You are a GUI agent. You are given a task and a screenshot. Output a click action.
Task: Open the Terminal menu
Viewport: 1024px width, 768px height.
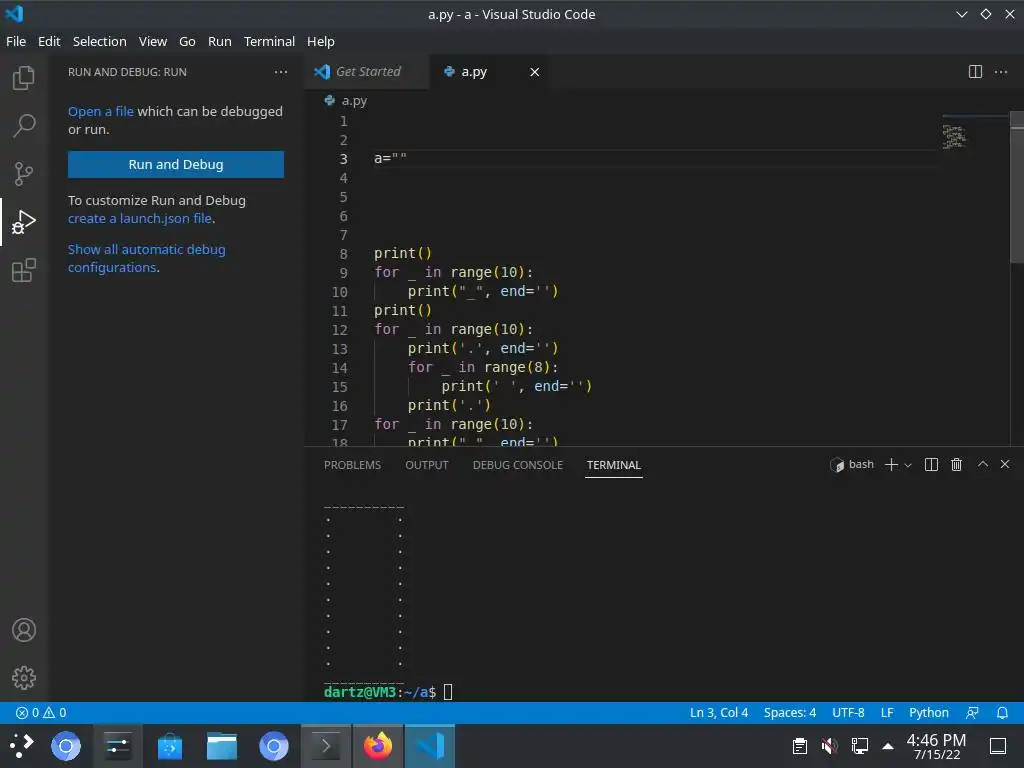click(x=269, y=41)
